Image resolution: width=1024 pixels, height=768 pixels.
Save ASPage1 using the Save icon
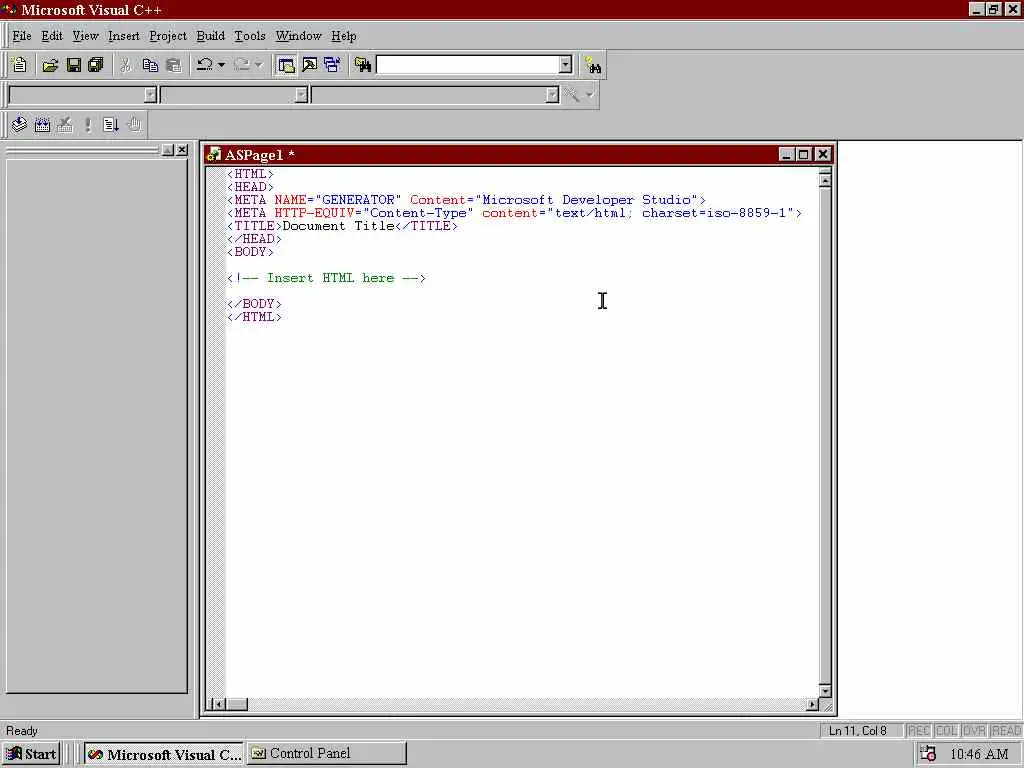pyautogui.click(x=74, y=65)
